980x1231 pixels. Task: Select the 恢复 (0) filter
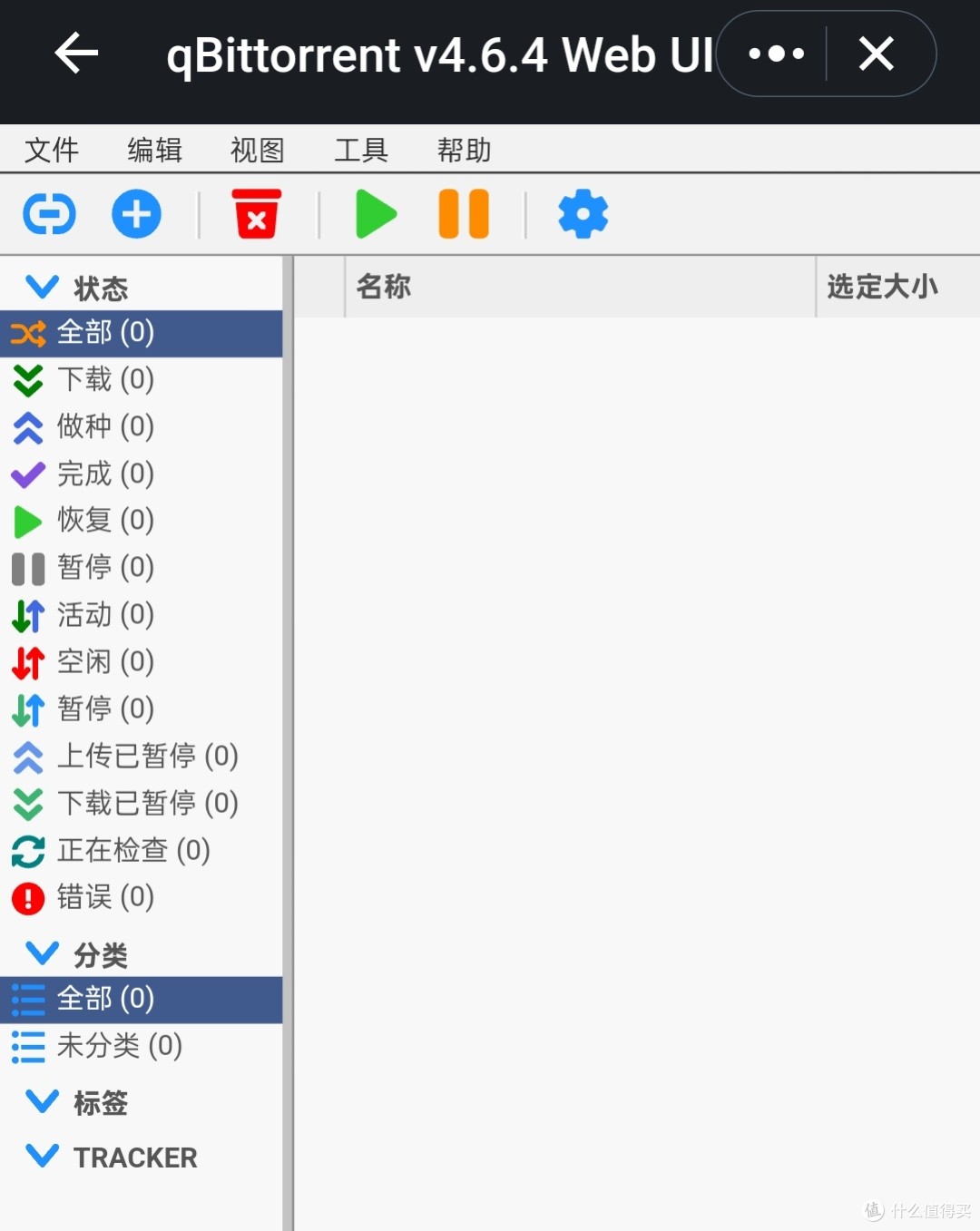tap(142, 522)
